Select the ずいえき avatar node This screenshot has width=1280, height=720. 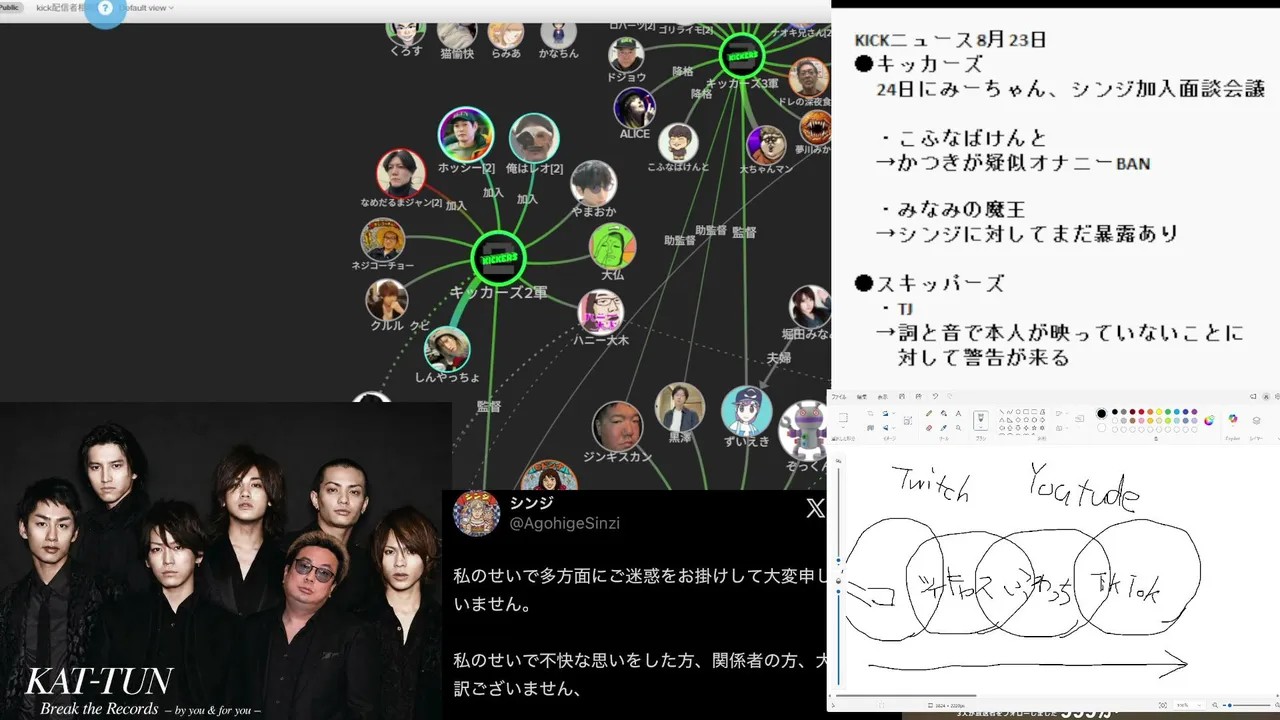click(746, 411)
